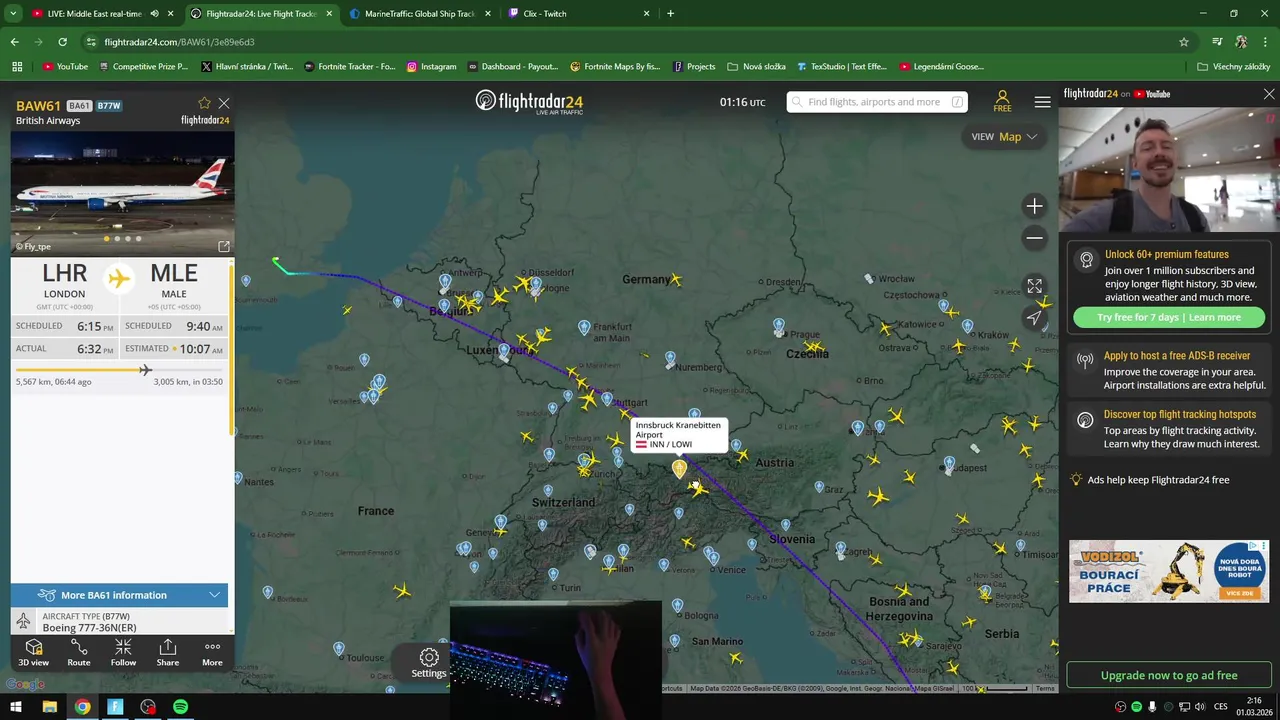Viewport: 1280px width, 720px height.
Task: Click the Vodizol excavator advertisement
Action: click(1169, 571)
